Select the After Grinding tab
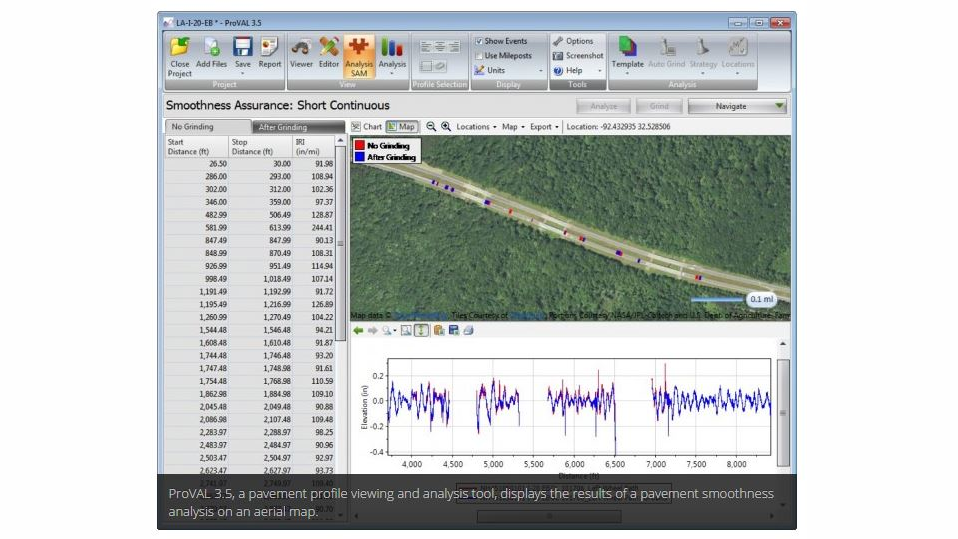 tap(298, 127)
